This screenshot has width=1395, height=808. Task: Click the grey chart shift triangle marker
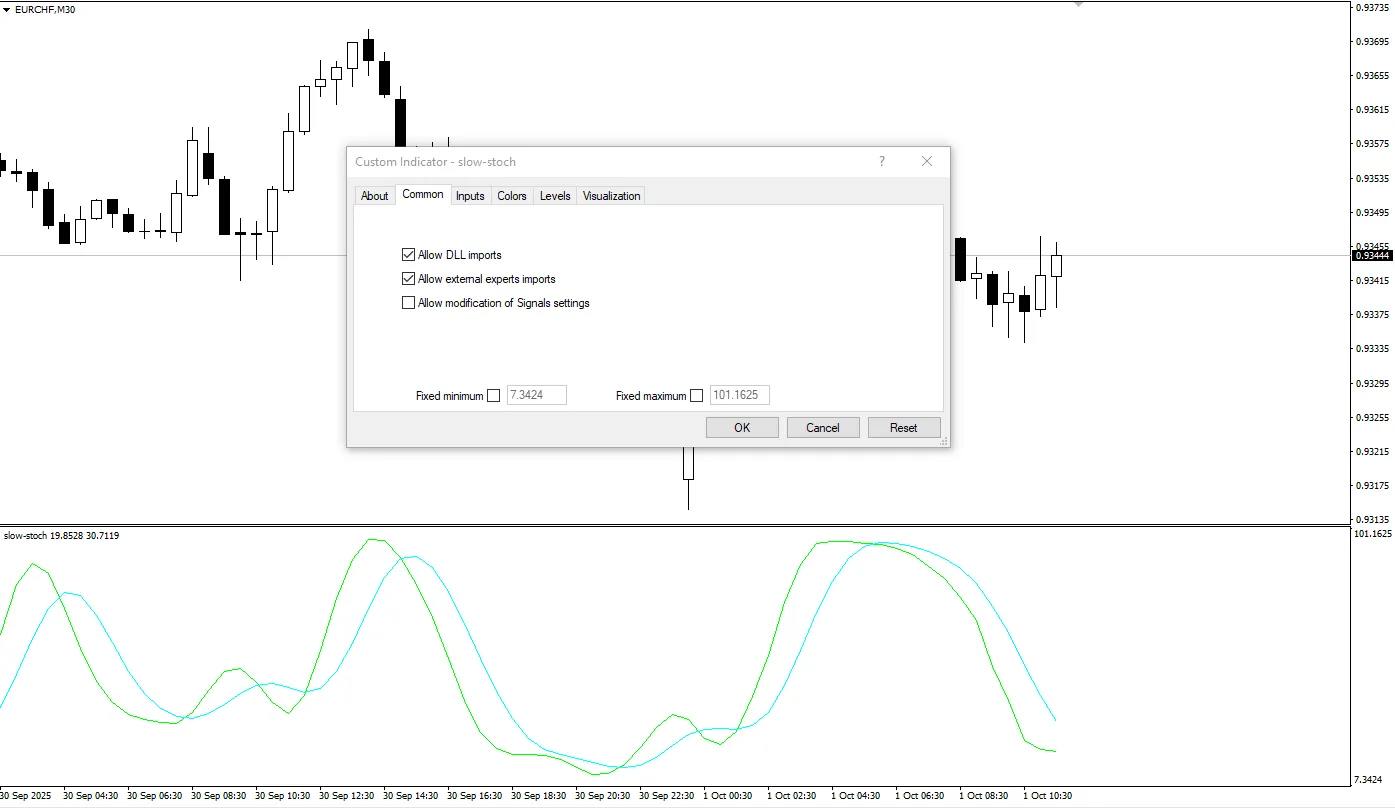point(1079,4)
